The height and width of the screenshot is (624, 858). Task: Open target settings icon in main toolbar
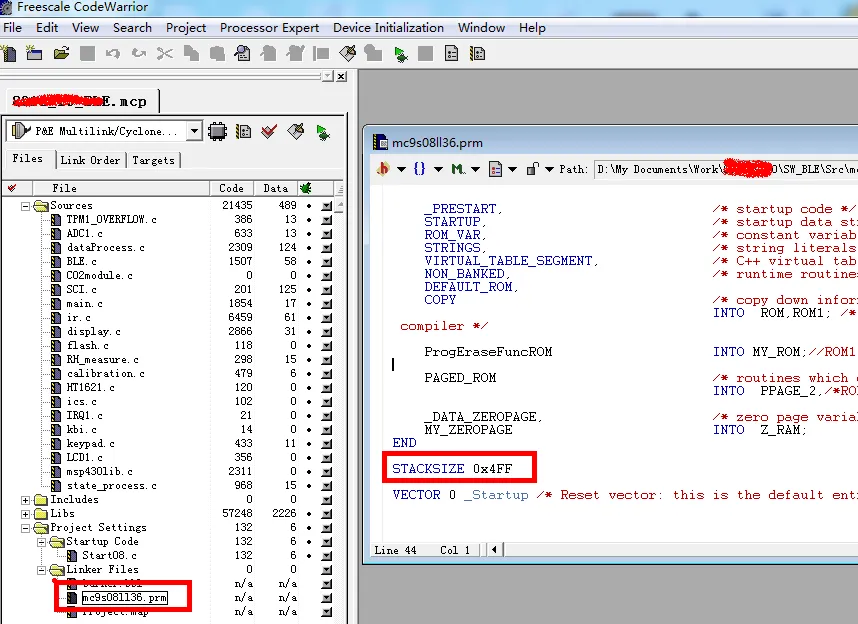click(x=451, y=54)
